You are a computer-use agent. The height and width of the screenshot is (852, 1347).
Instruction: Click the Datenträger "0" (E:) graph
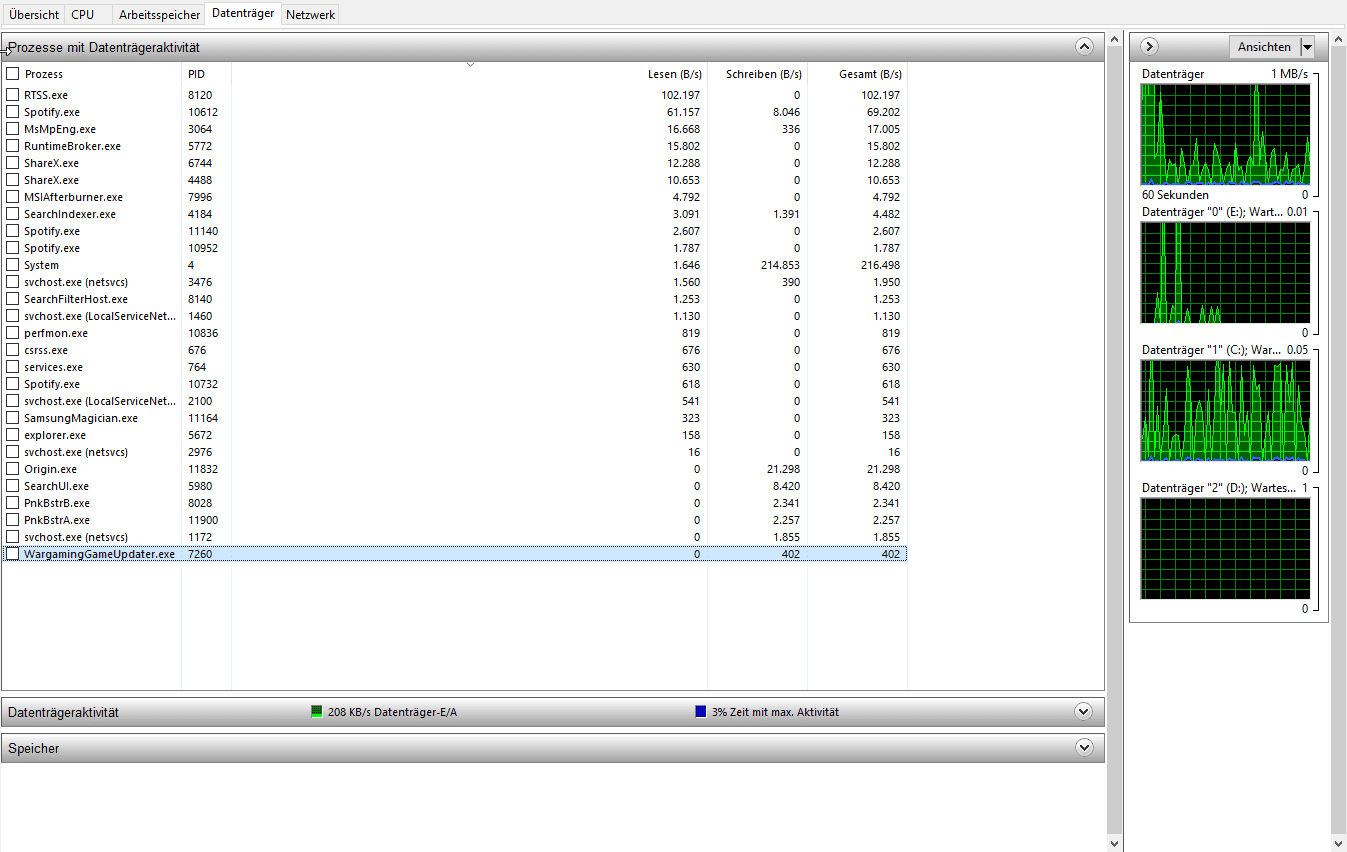(1225, 272)
